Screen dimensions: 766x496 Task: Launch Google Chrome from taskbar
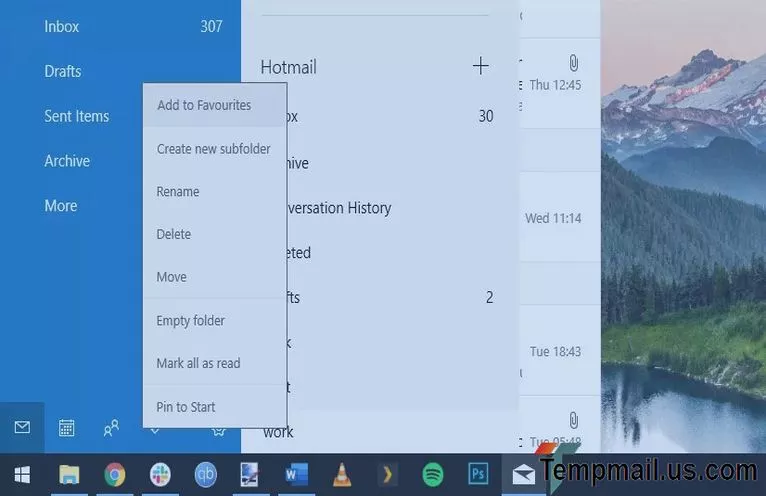pos(115,474)
